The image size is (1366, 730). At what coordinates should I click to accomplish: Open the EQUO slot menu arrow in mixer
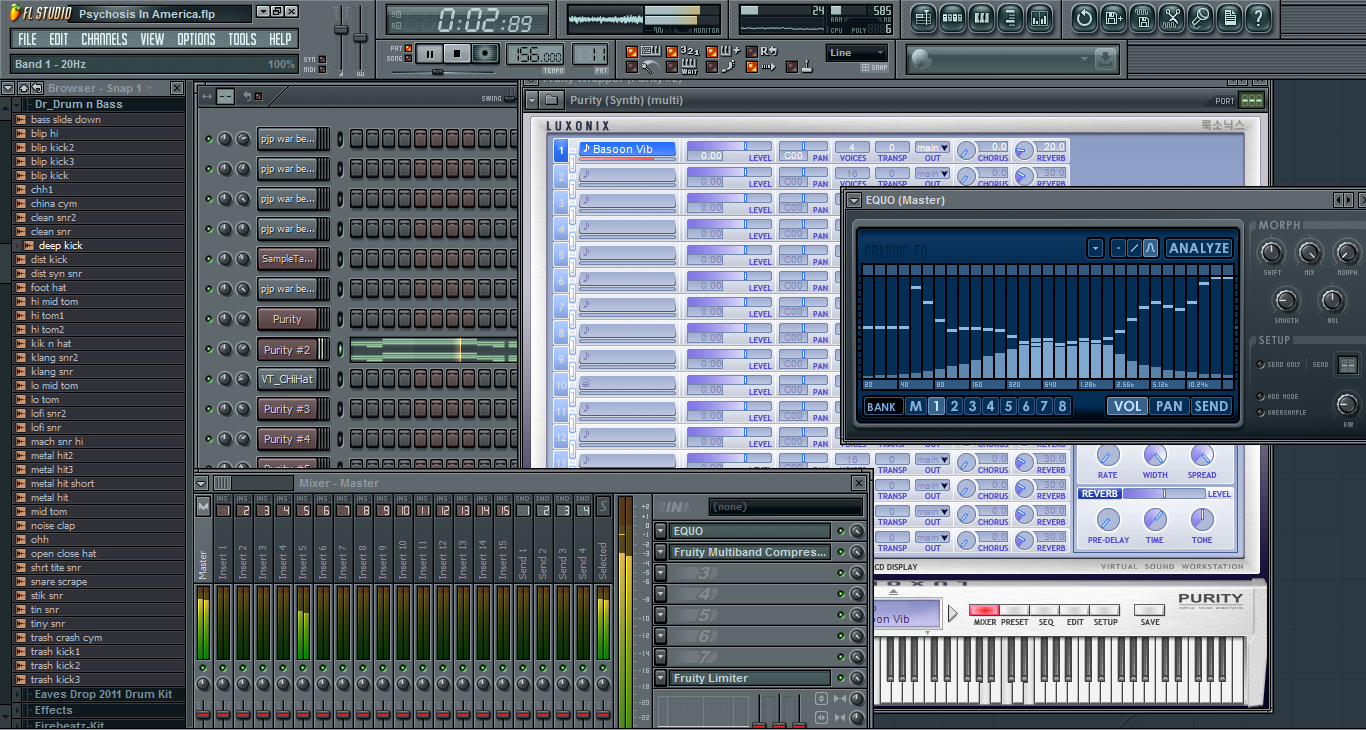[661, 531]
